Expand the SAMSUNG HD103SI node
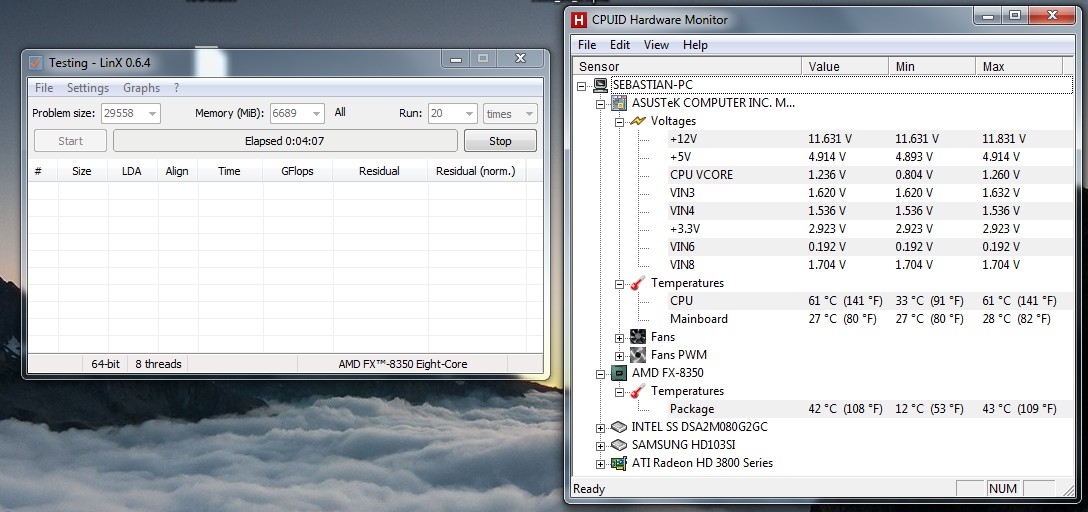 [601, 446]
